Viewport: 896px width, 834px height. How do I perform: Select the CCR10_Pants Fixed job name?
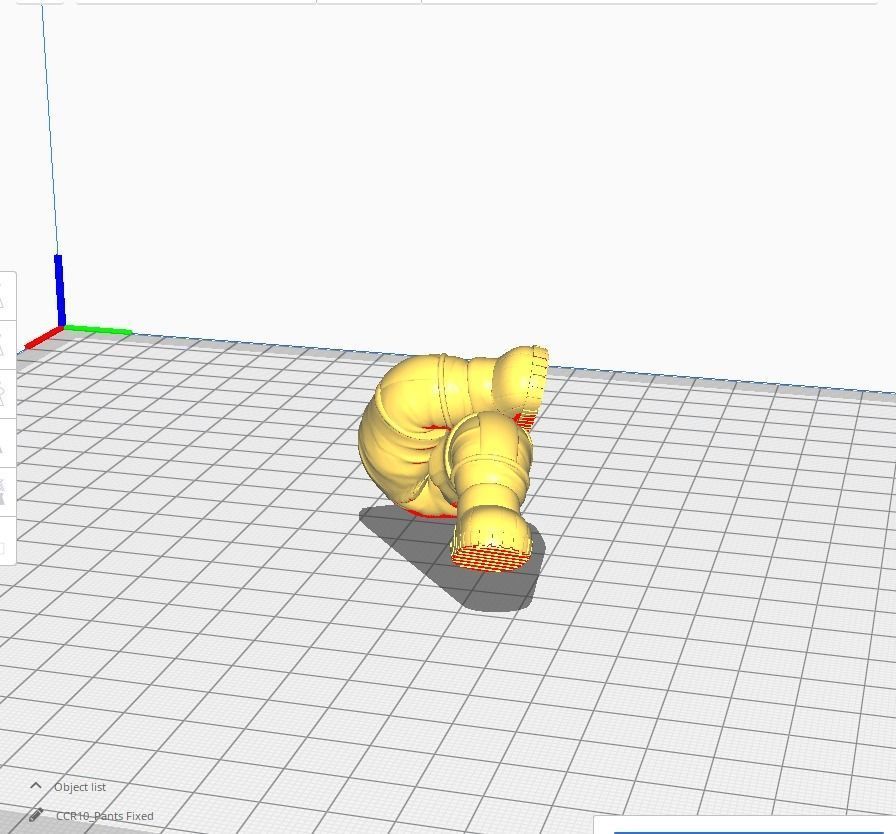[x=105, y=816]
